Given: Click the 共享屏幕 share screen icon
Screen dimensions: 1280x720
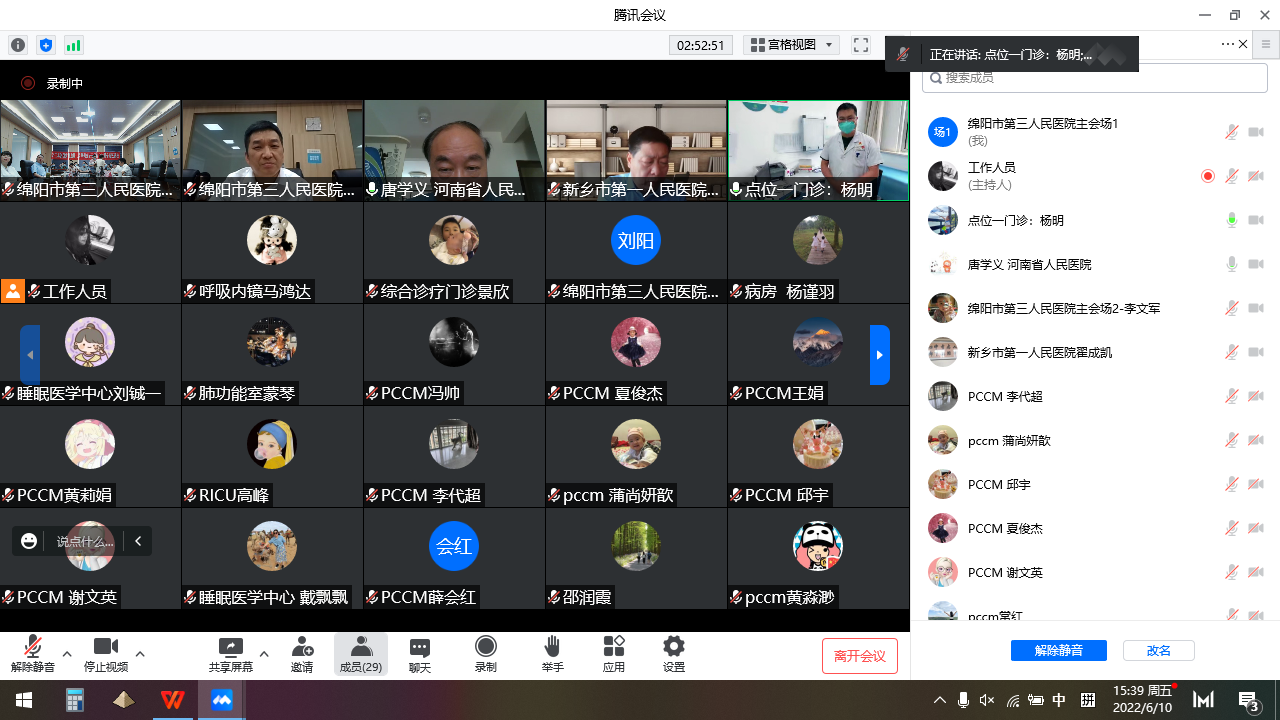Looking at the screenshot, I should pos(230,648).
